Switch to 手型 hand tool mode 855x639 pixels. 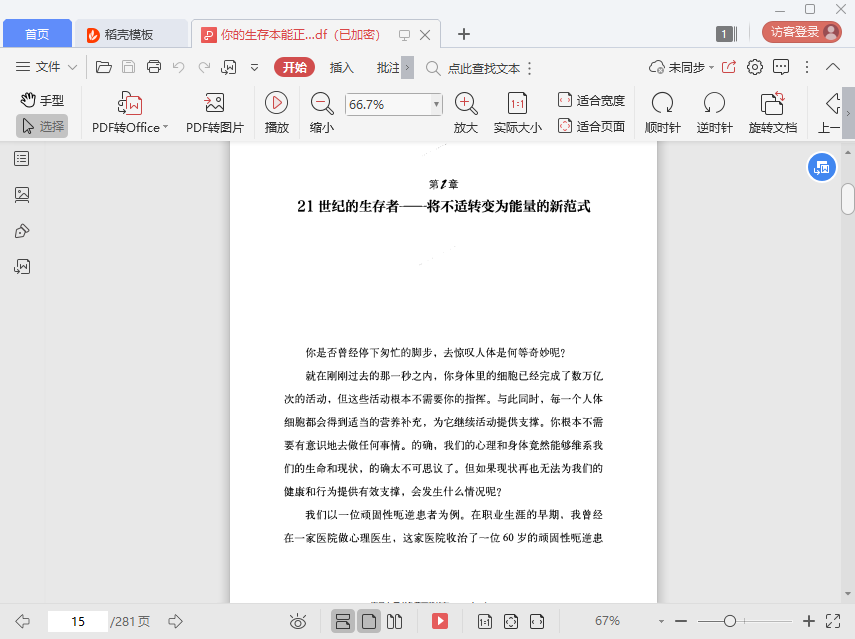point(42,100)
